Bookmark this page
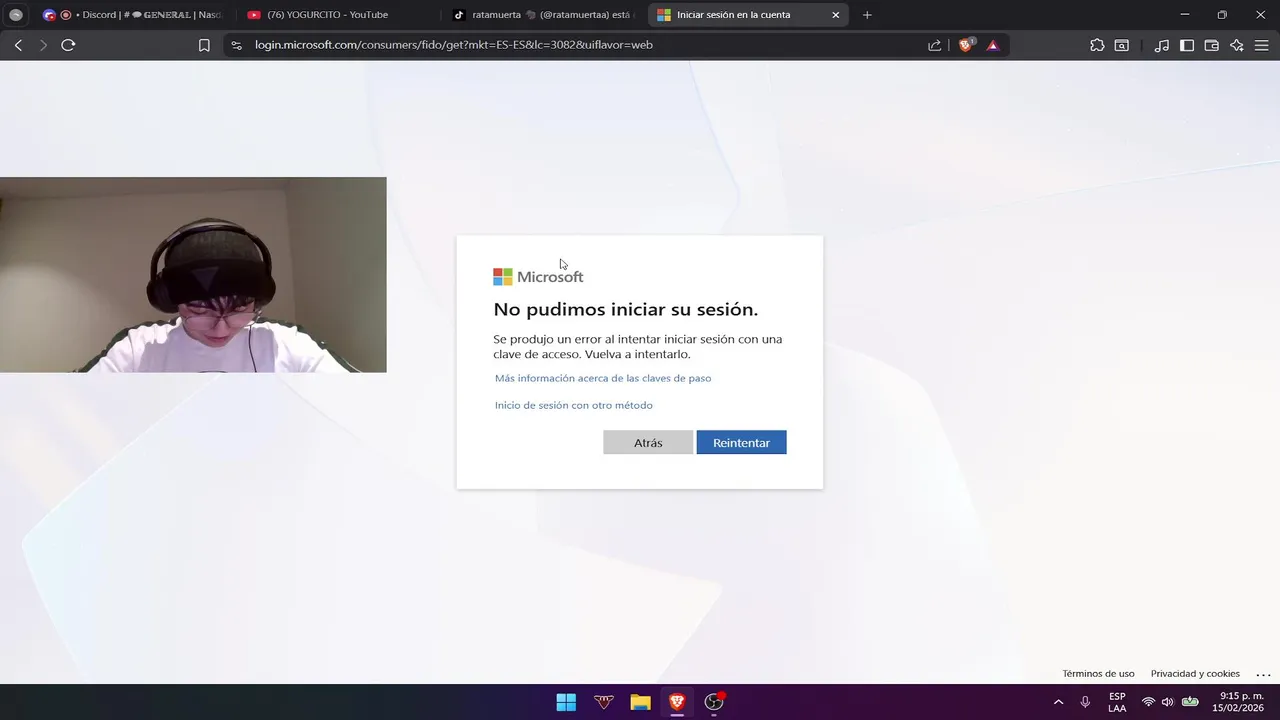Screen dimensions: 1280x720 (x=204, y=45)
